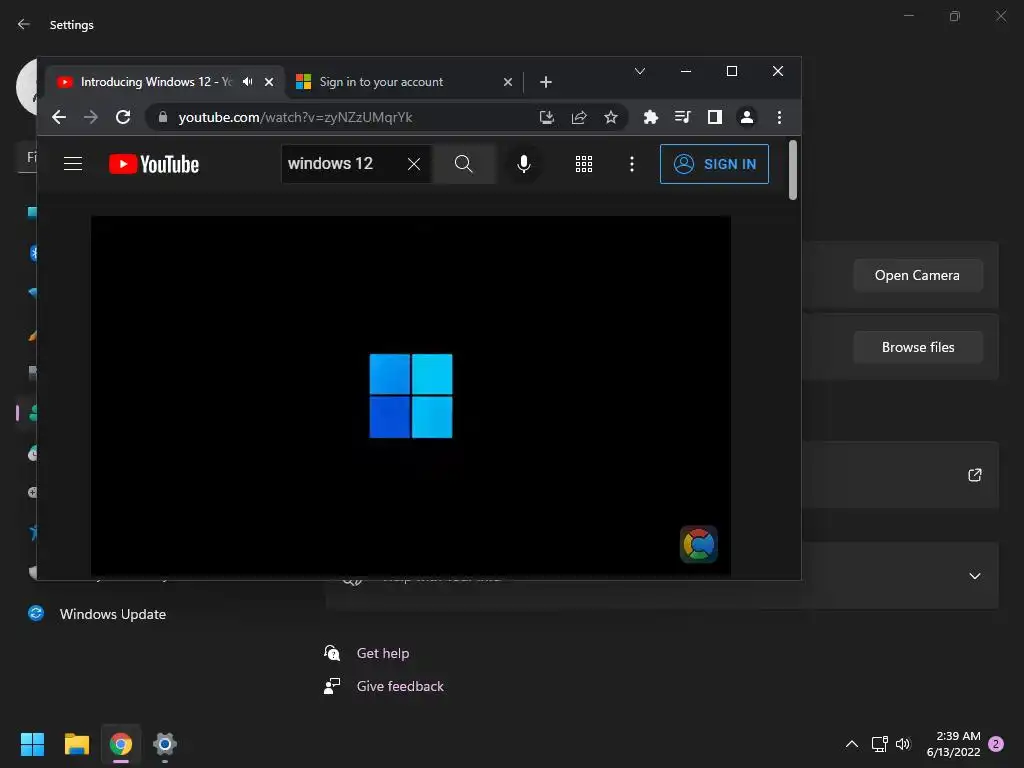This screenshot has width=1024, height=768.
Task: Submit YouTube search with magnifier button
Action: 464,164
